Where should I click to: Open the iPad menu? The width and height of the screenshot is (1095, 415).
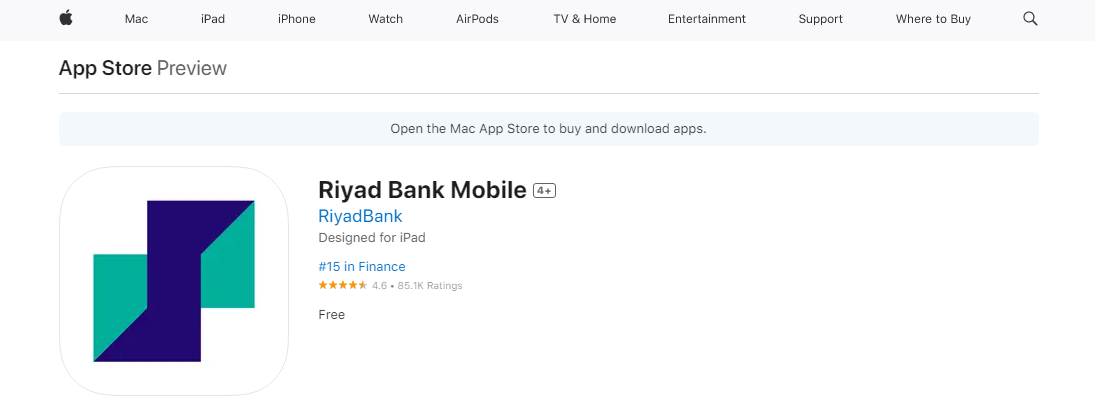(213, 19)
